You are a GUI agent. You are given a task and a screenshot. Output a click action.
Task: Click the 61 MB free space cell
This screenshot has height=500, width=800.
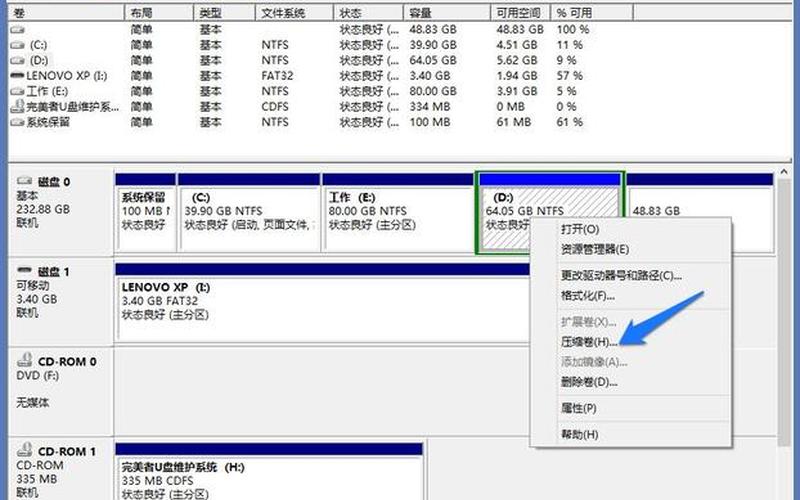[514, 122]
